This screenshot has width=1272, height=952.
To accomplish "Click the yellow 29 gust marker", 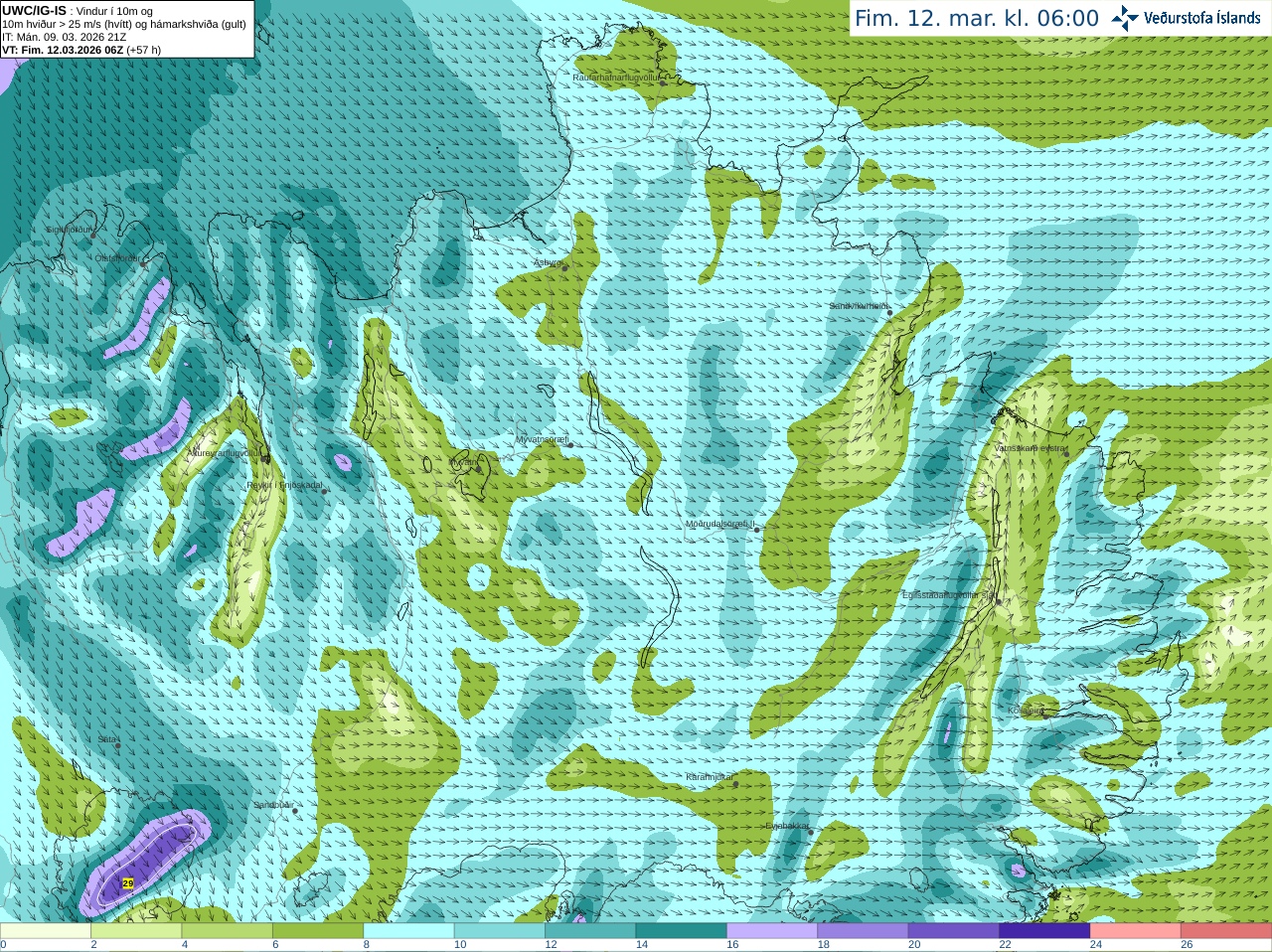I will click(x=127, y=882).
